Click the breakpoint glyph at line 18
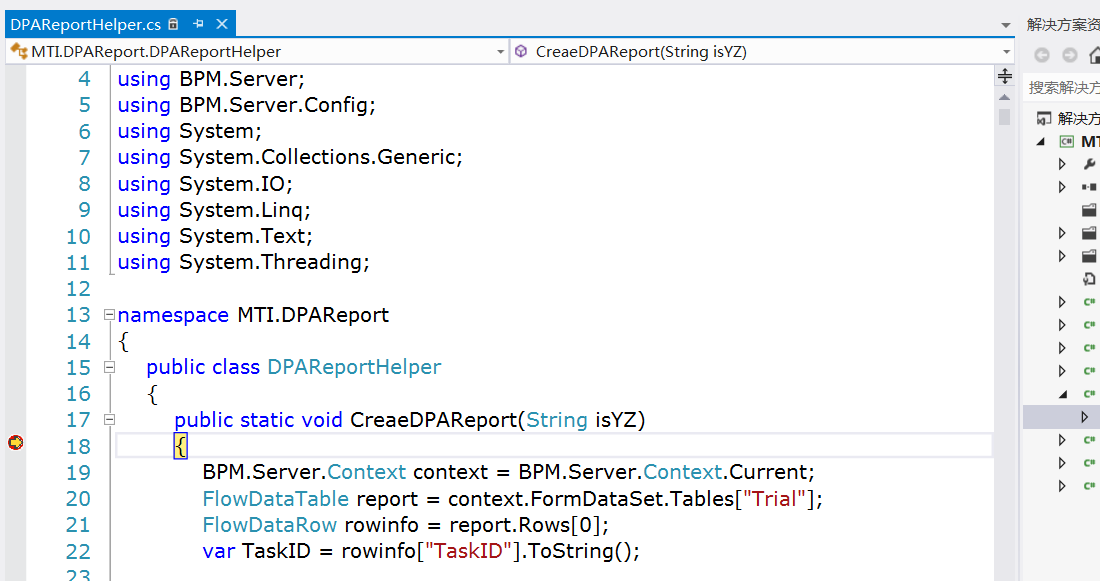 click(15, 443)
